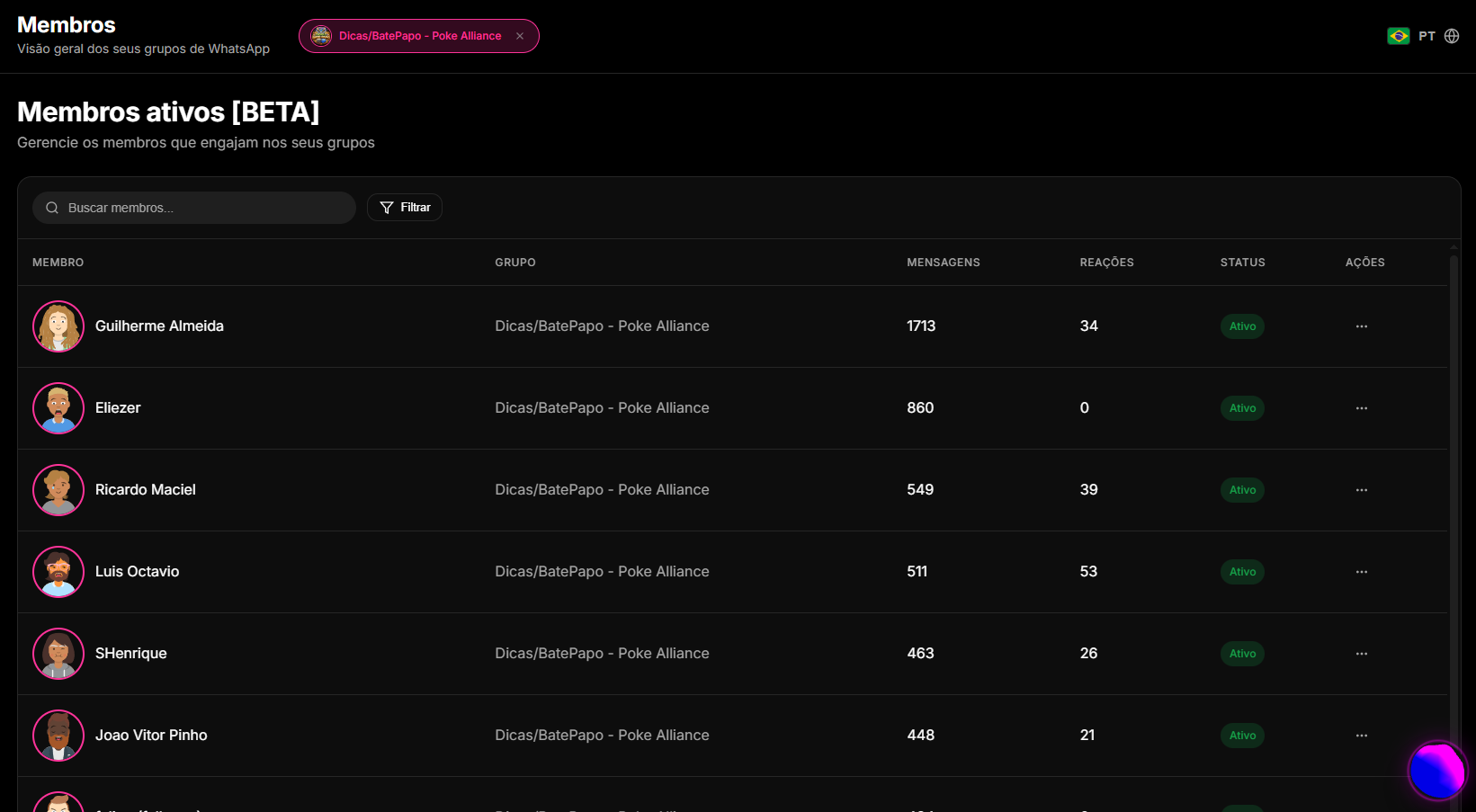This screenshot has width=1476, height=812.
Task: Click SHenrique's avatar
Action: [x=58, y=654]
